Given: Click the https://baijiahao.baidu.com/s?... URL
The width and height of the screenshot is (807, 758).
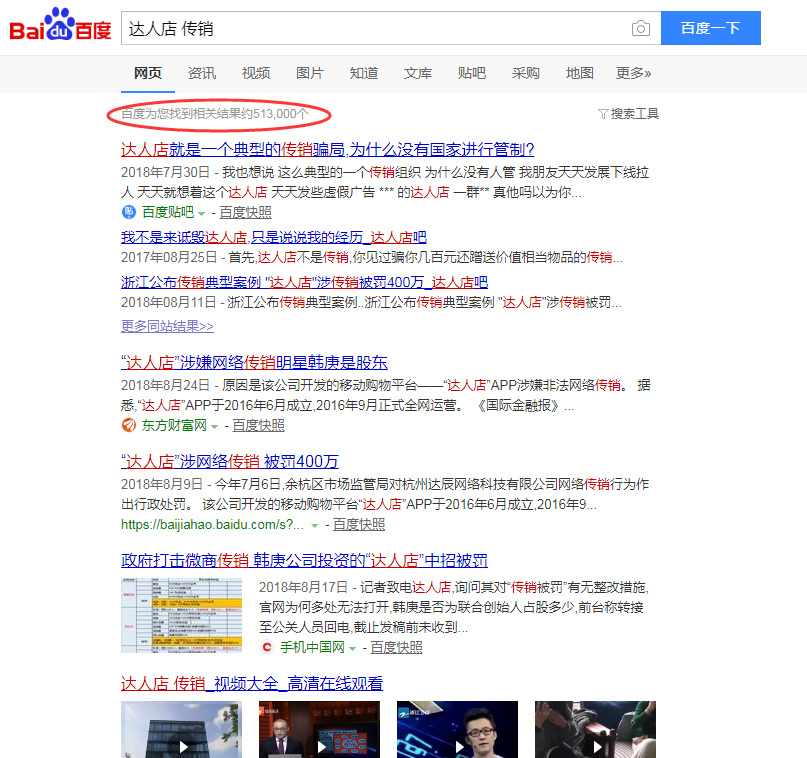Looking at the screenshot, I should pyautogui.click(x=213, y=524).
